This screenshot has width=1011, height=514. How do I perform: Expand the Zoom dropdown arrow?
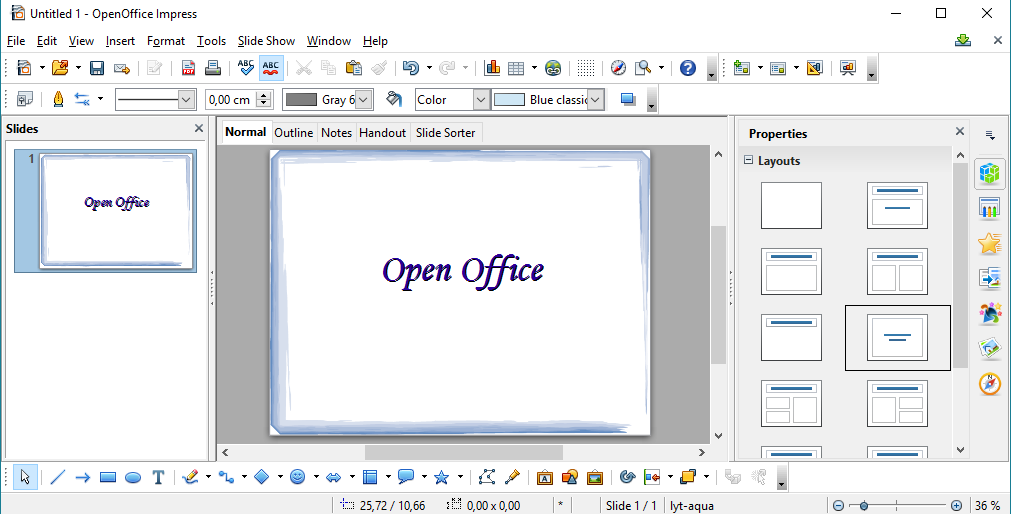(661, 68)
